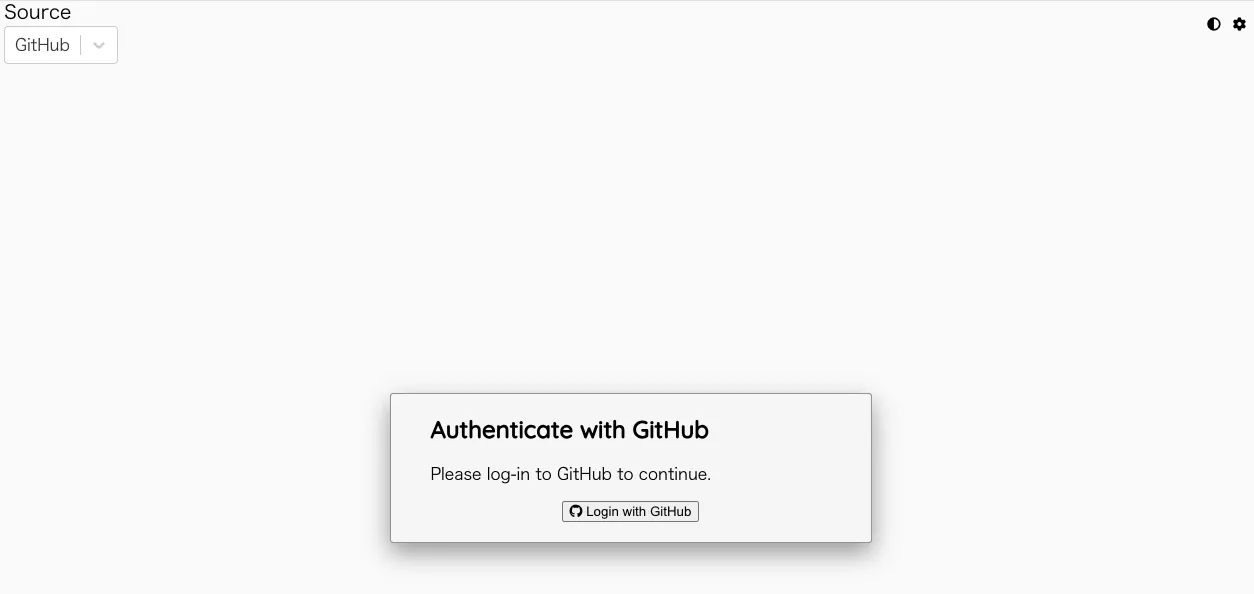Open settings via the gear icon
Screen dimensions: 1254x594
point(1240,24)
